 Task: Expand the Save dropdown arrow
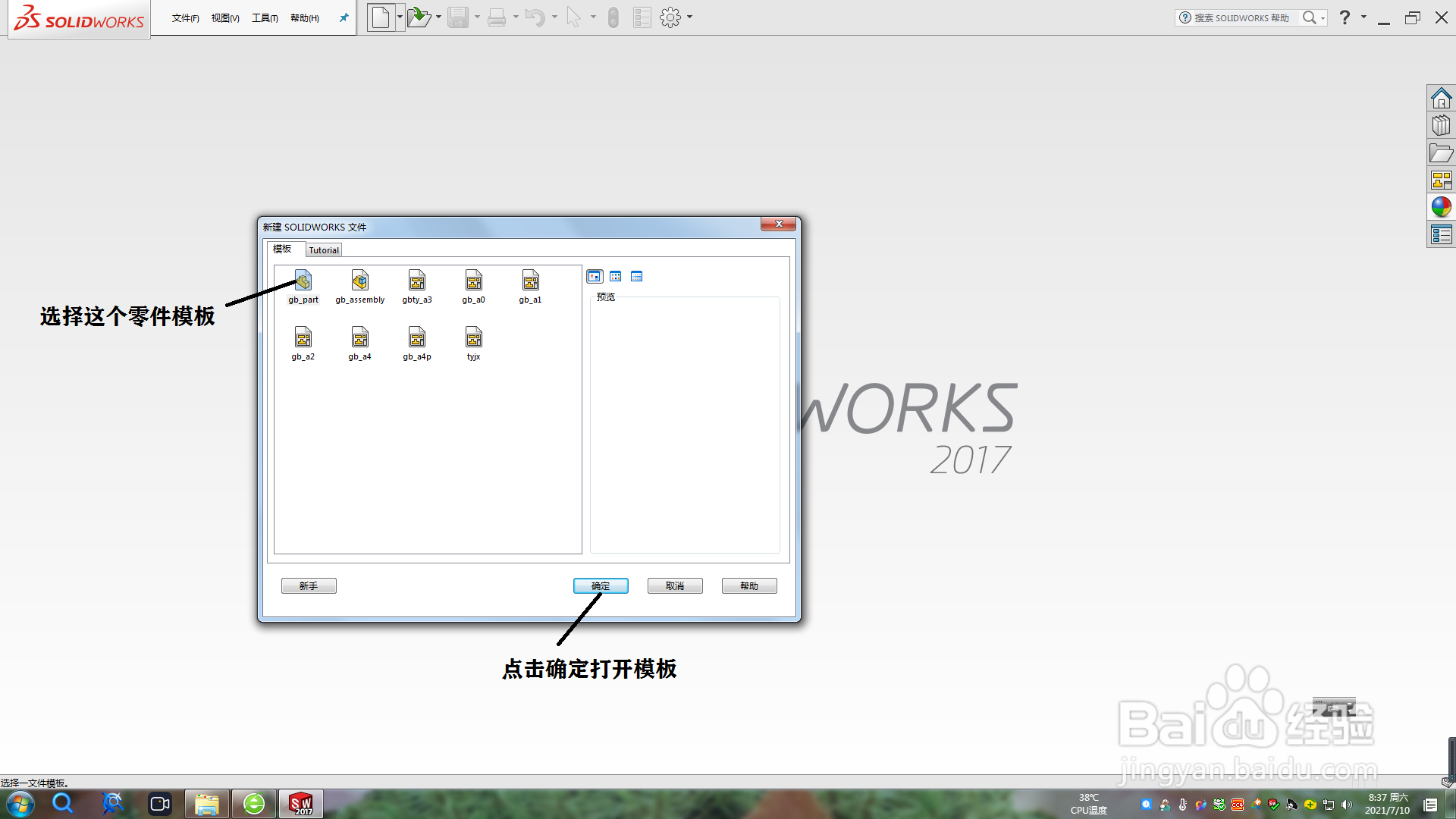[x=477, y=17]
